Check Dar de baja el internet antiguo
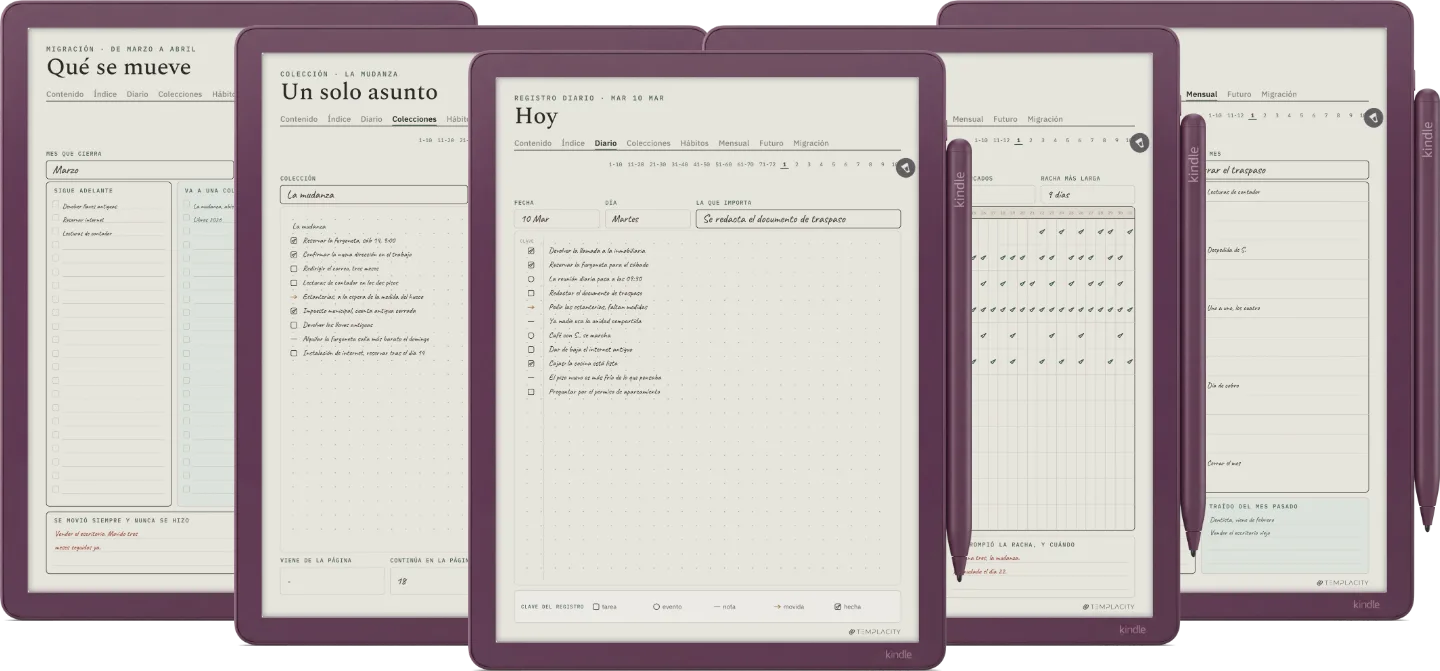The height and width of the screenshot is (671, 1440). tap(531, 350)
